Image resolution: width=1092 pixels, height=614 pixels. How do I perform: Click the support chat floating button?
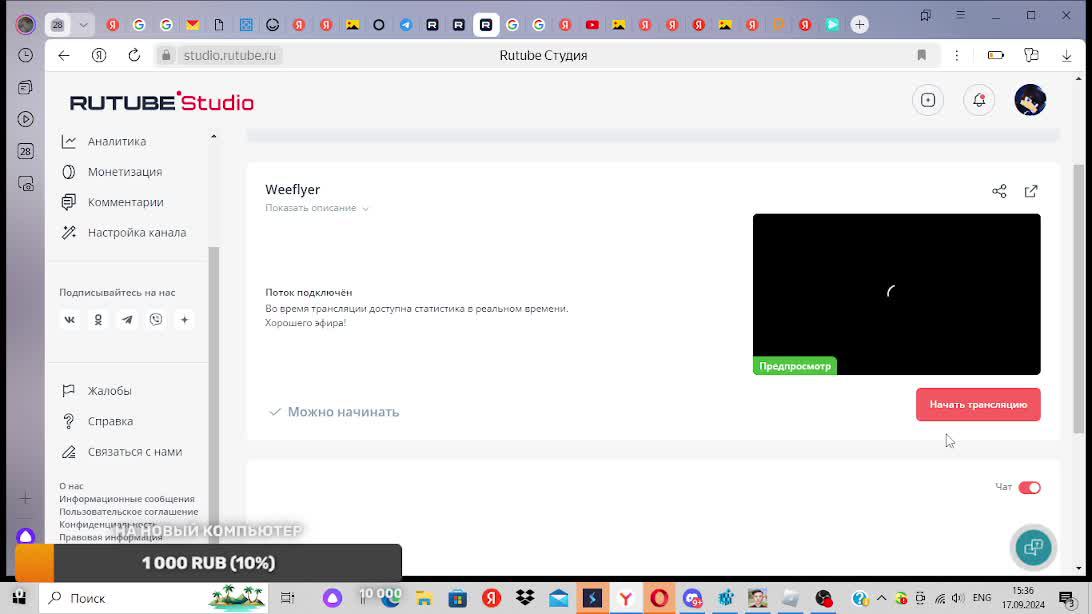point(1034,547)
